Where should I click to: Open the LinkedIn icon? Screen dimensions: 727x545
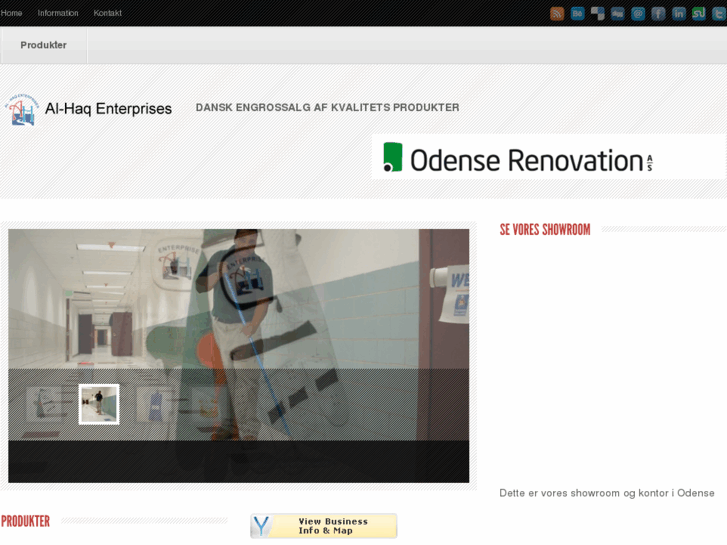[x=679, y=13]
